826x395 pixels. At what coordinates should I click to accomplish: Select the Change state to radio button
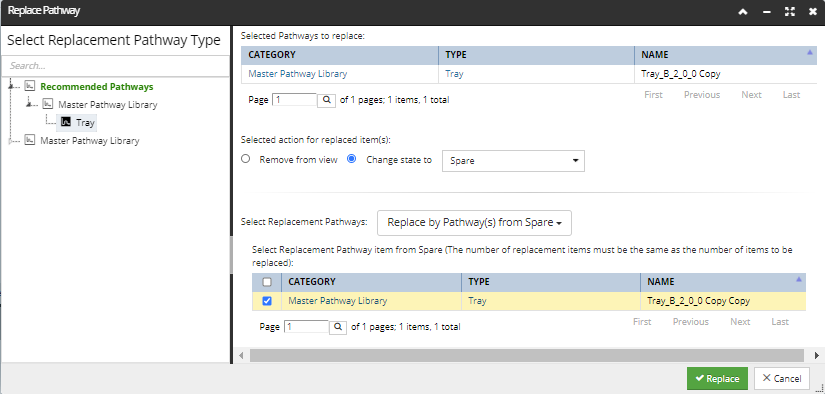click(x=352, y=159)
